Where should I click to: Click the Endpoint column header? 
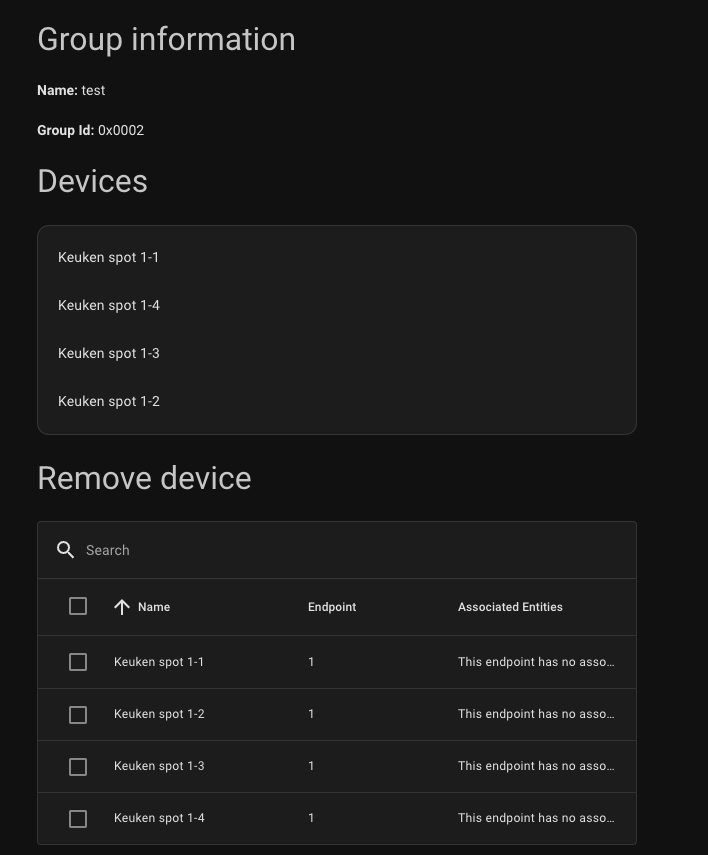tap(332, 607)
